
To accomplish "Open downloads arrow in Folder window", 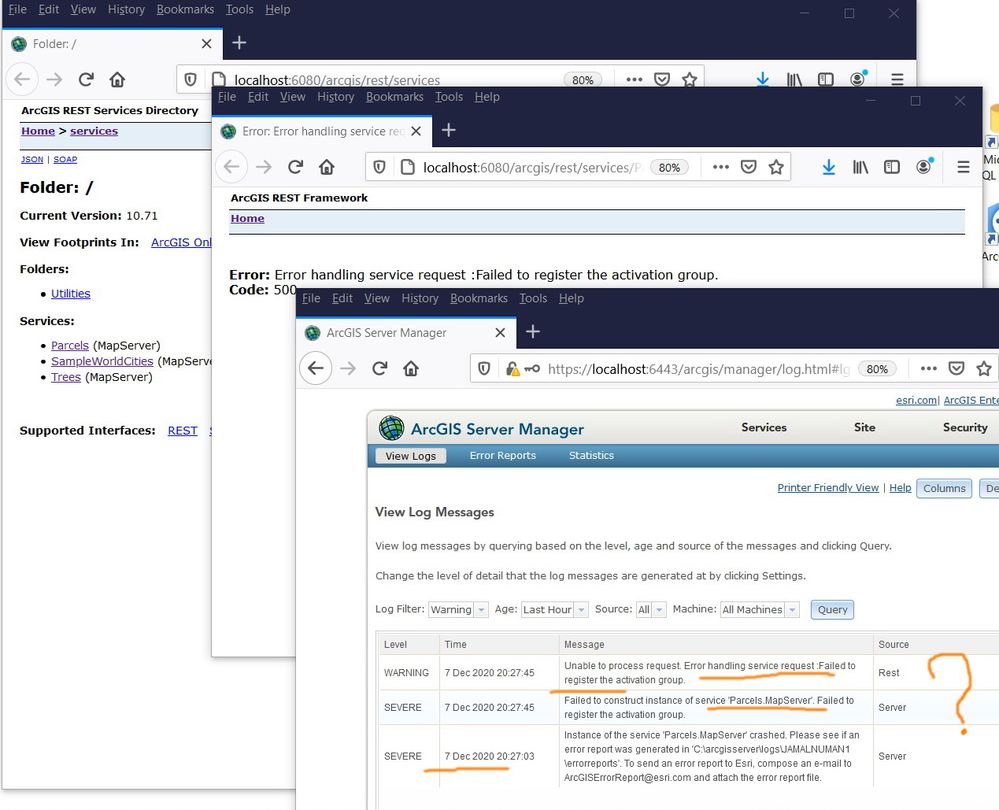I will pyautogui.click(x=763, y=80).
